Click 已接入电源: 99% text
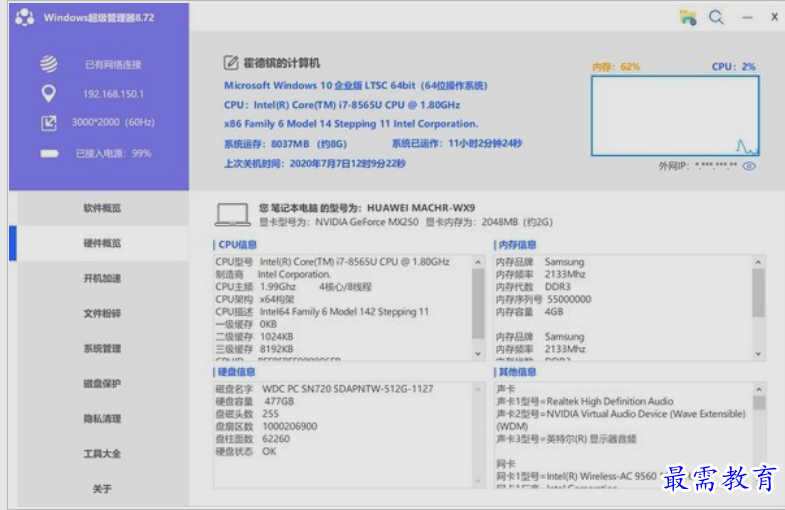This screenshot has width=785, height=510. (x=113, y=154)
